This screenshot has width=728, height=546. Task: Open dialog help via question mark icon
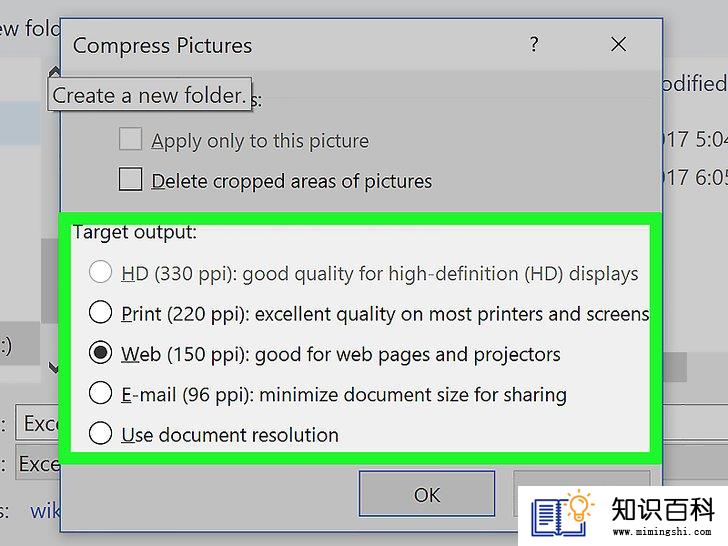click(534, 45)
